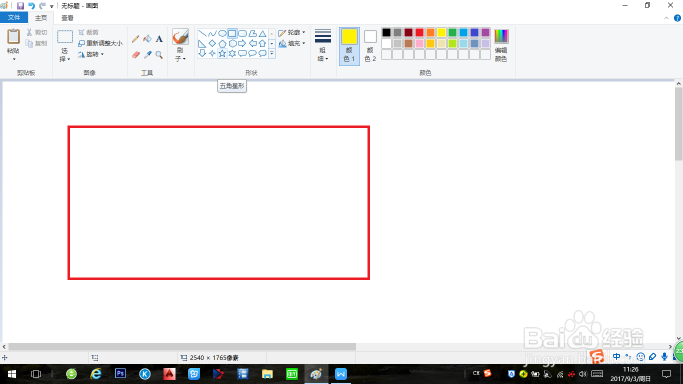683x384 pixels.
Task: Select the Color picker eyedropper tool
Action: click(x=147, y=55)
